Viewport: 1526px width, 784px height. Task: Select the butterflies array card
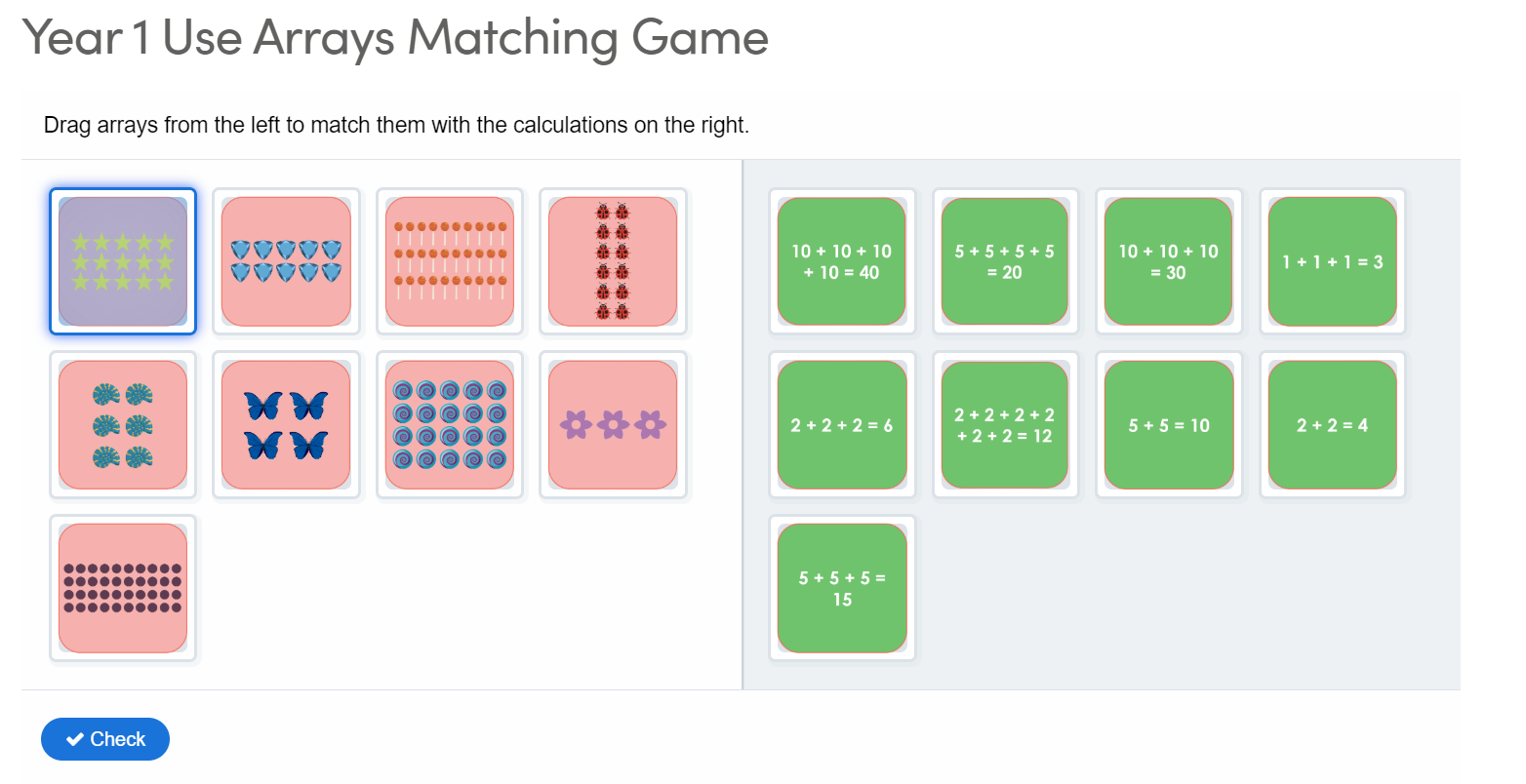[x=286, y=424]
